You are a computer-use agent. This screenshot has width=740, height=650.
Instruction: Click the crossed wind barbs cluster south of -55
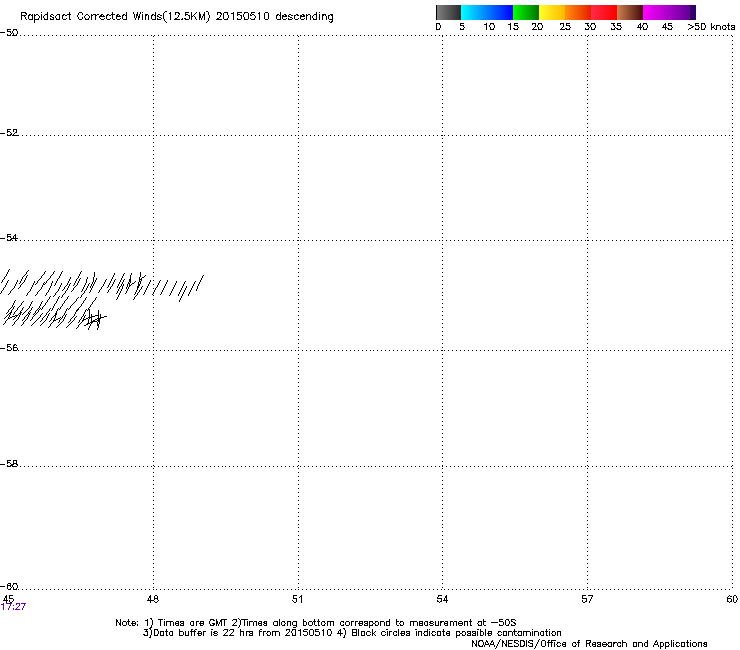pyautogui.click(x=93, y=318)
